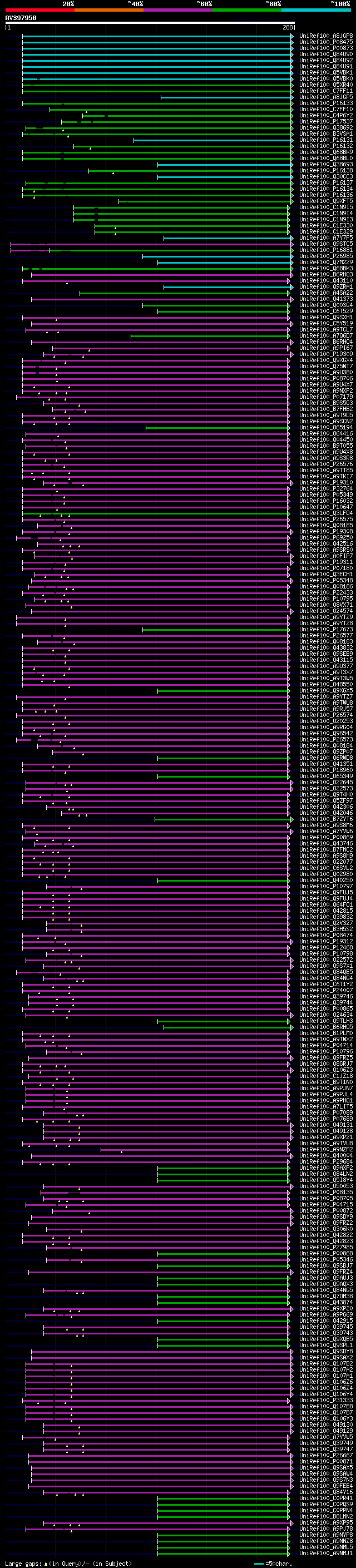
Task: Select hit UniRef100_C1N9I5
Action: [326, 207]
